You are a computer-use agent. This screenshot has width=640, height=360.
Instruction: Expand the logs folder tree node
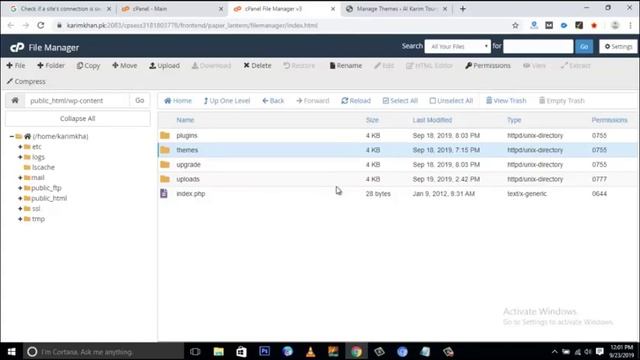tap(20, 157)
